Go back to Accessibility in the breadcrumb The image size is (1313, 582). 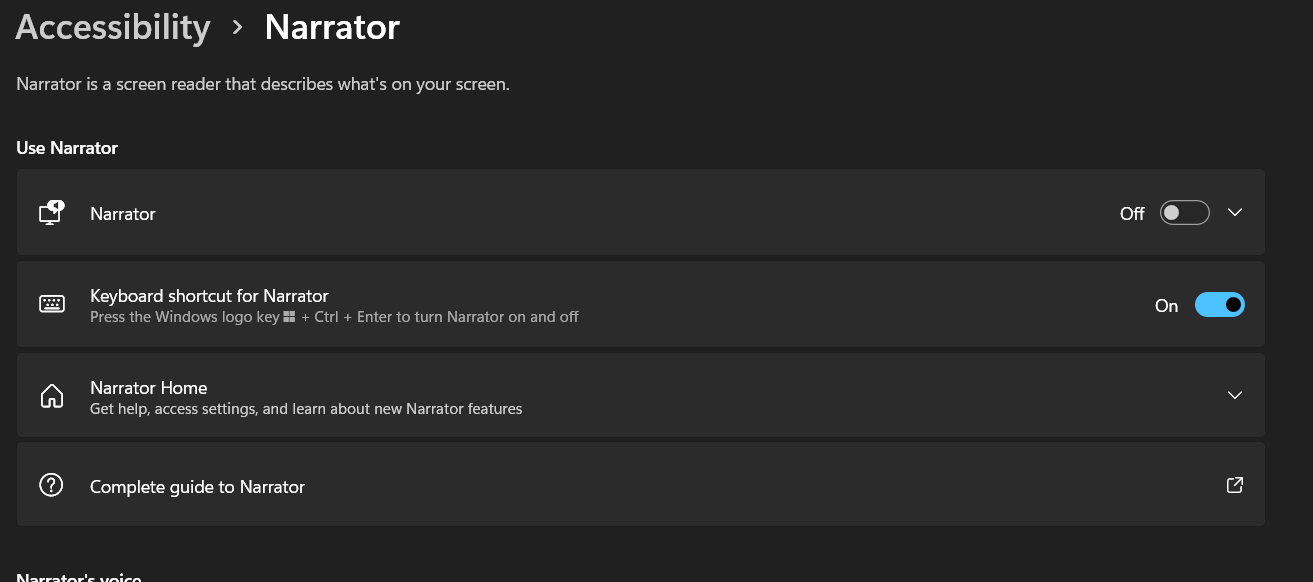[113, 27]
